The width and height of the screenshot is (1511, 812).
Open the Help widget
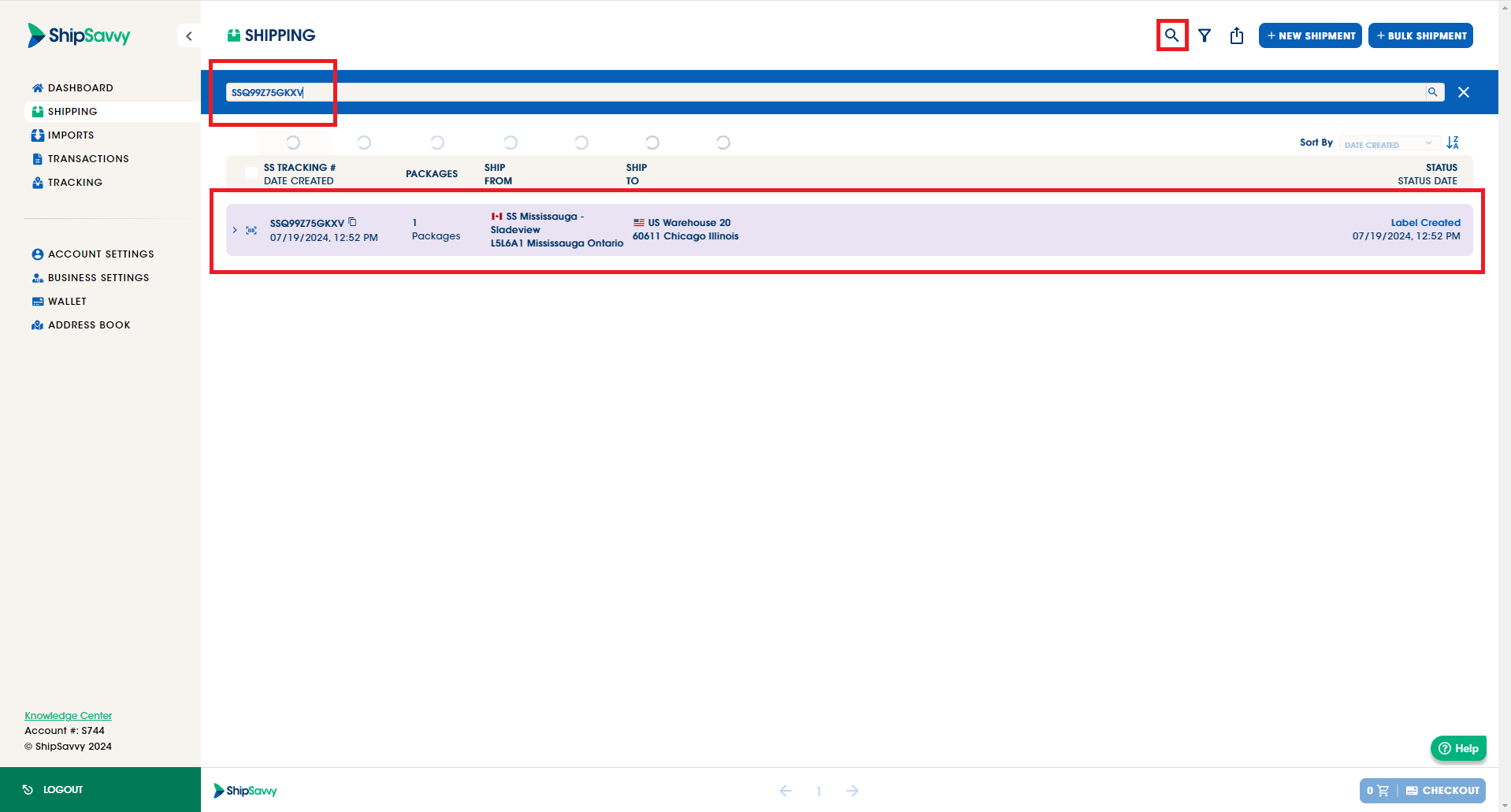[1458, 748]
